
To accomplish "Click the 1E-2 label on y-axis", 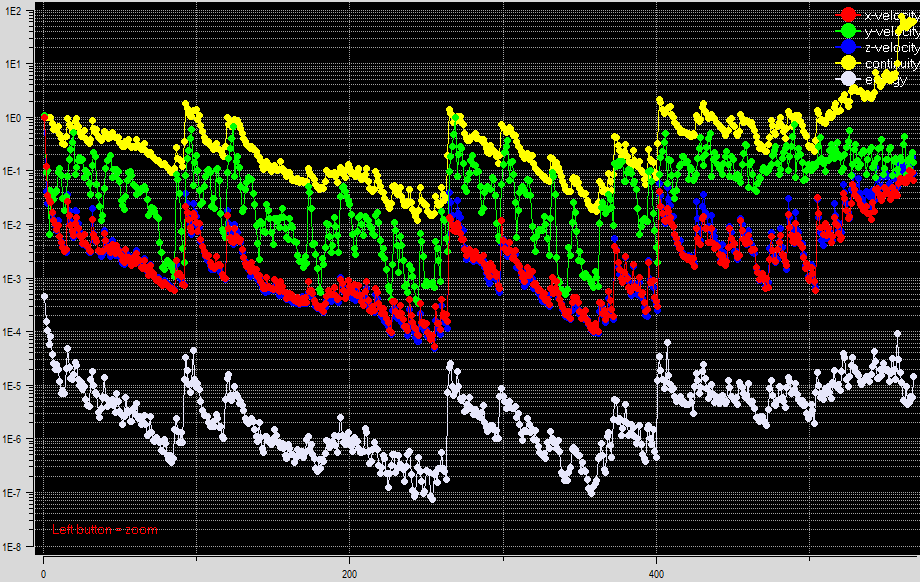I will [20, 225].
